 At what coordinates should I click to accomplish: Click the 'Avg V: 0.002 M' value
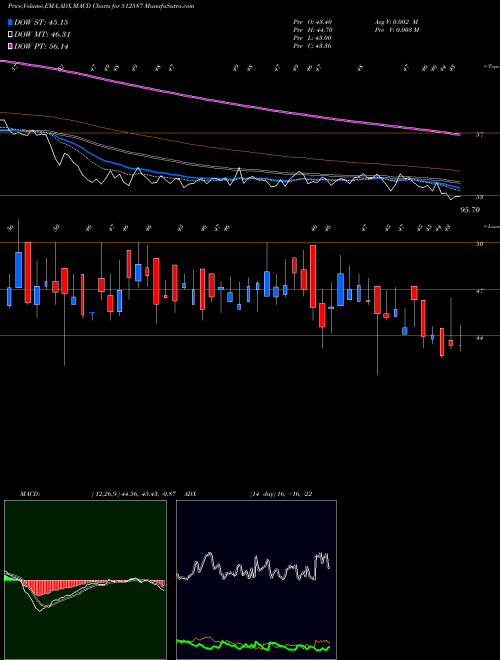pyautogui.click(x=396, y=22)
